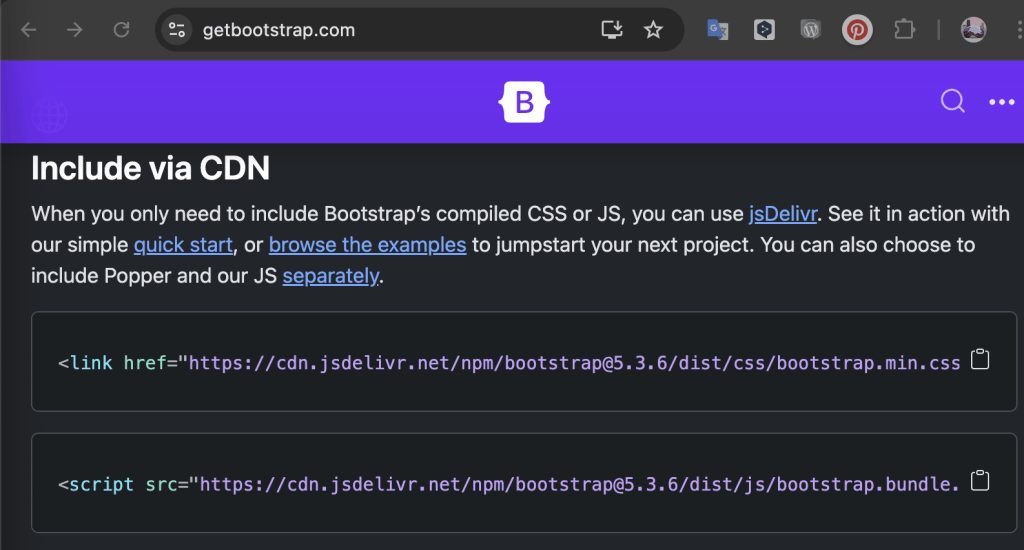Viewport: 1024px width, 550px height.
Task: Click the install app icon in address bar
Action: coord(611,30)
